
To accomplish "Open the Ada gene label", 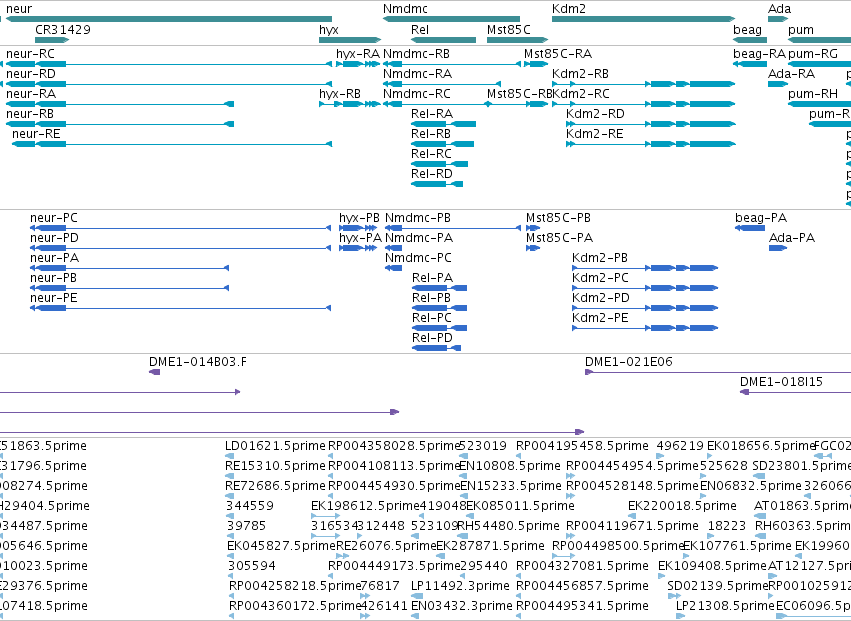I will point(779,9).
